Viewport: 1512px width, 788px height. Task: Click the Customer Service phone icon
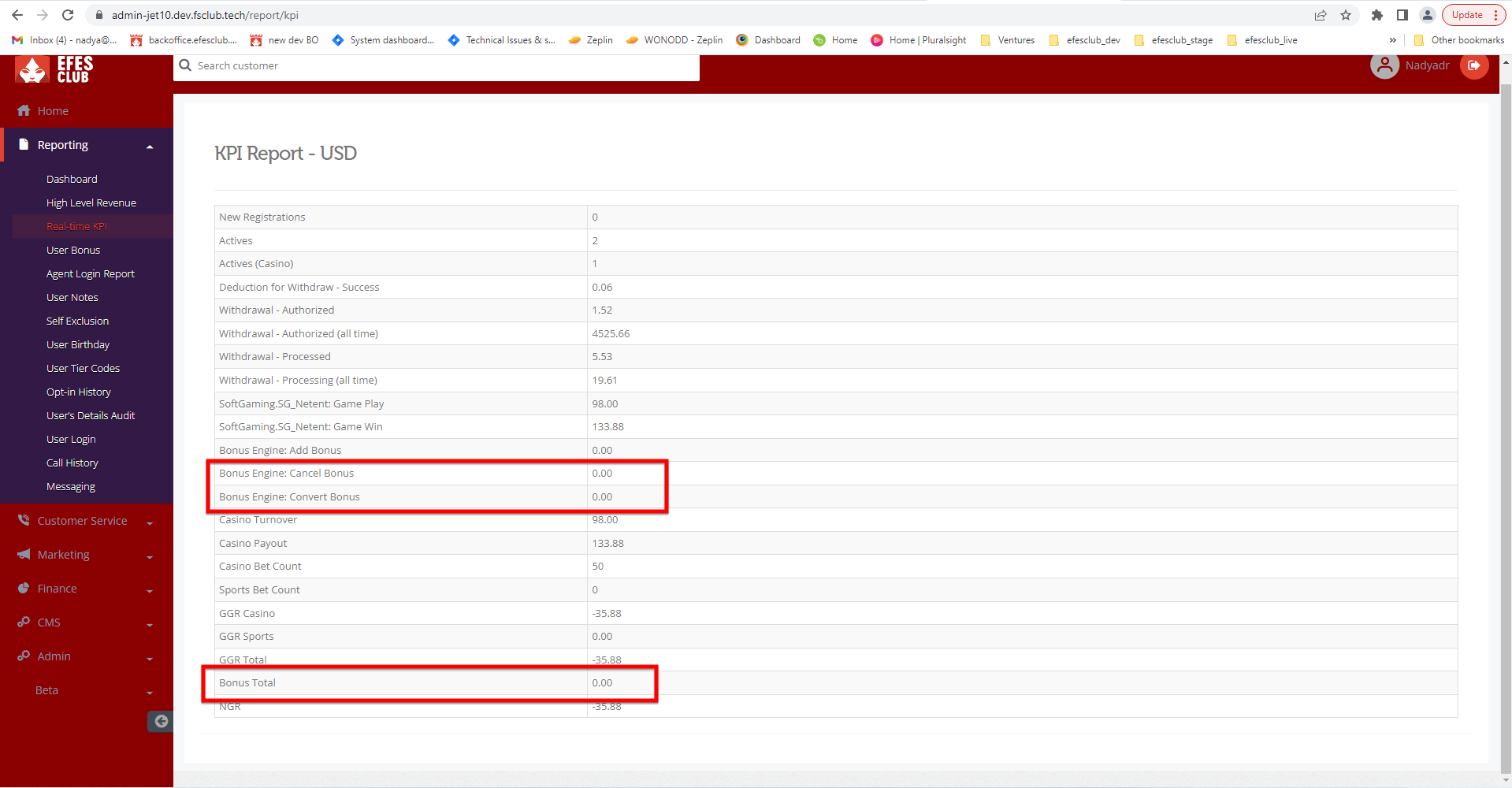(x=24, y=520)
